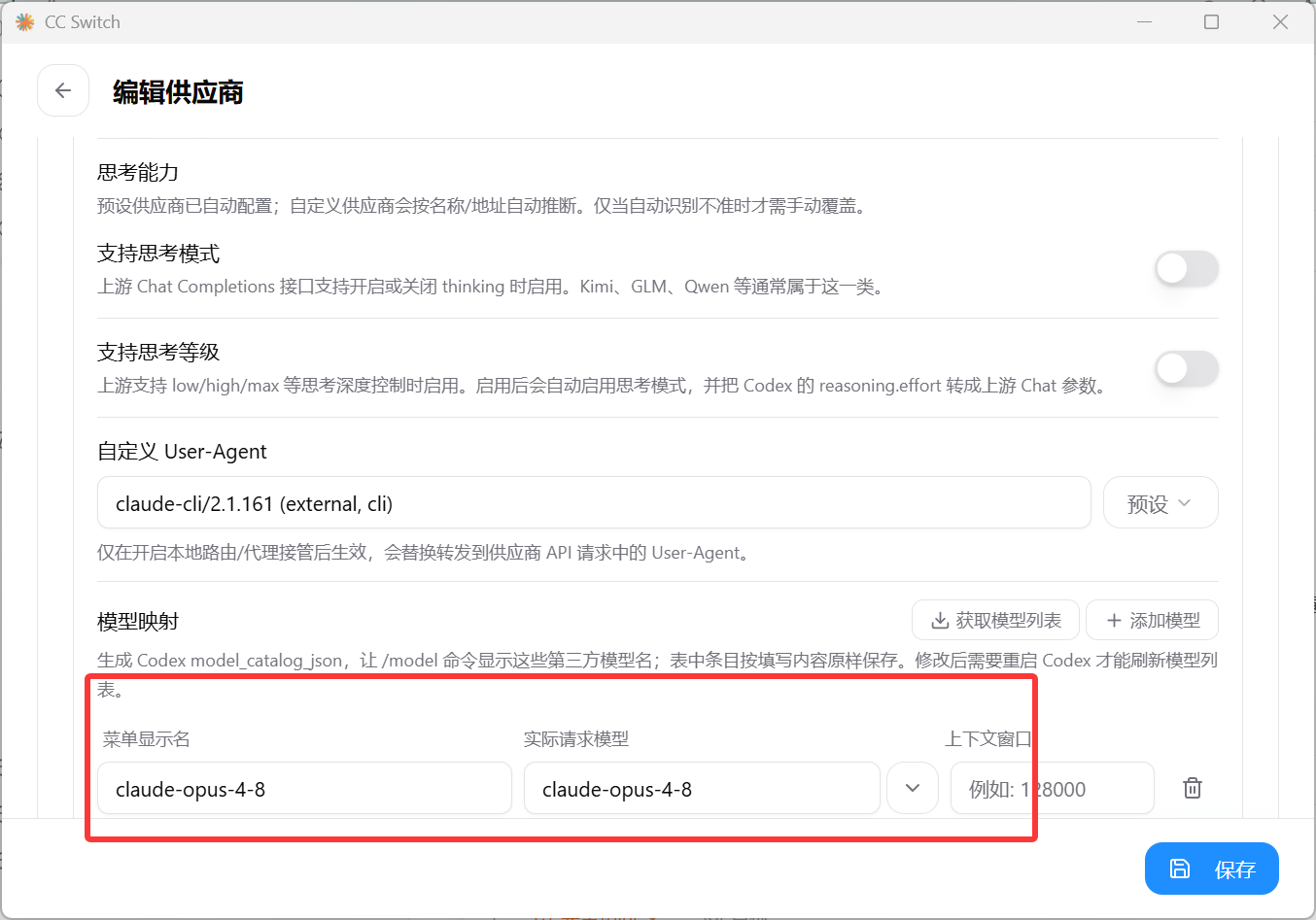This screenshot has height=920, width=1316.
Task: Edit the 自定义 User-Agent input field
Action: [594, 503]
